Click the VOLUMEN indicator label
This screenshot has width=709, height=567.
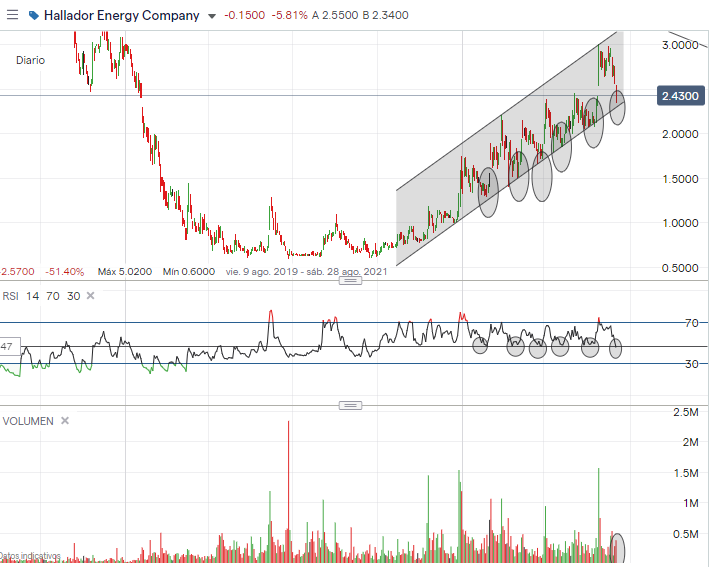pyautogui.click(x=28, y=421)
